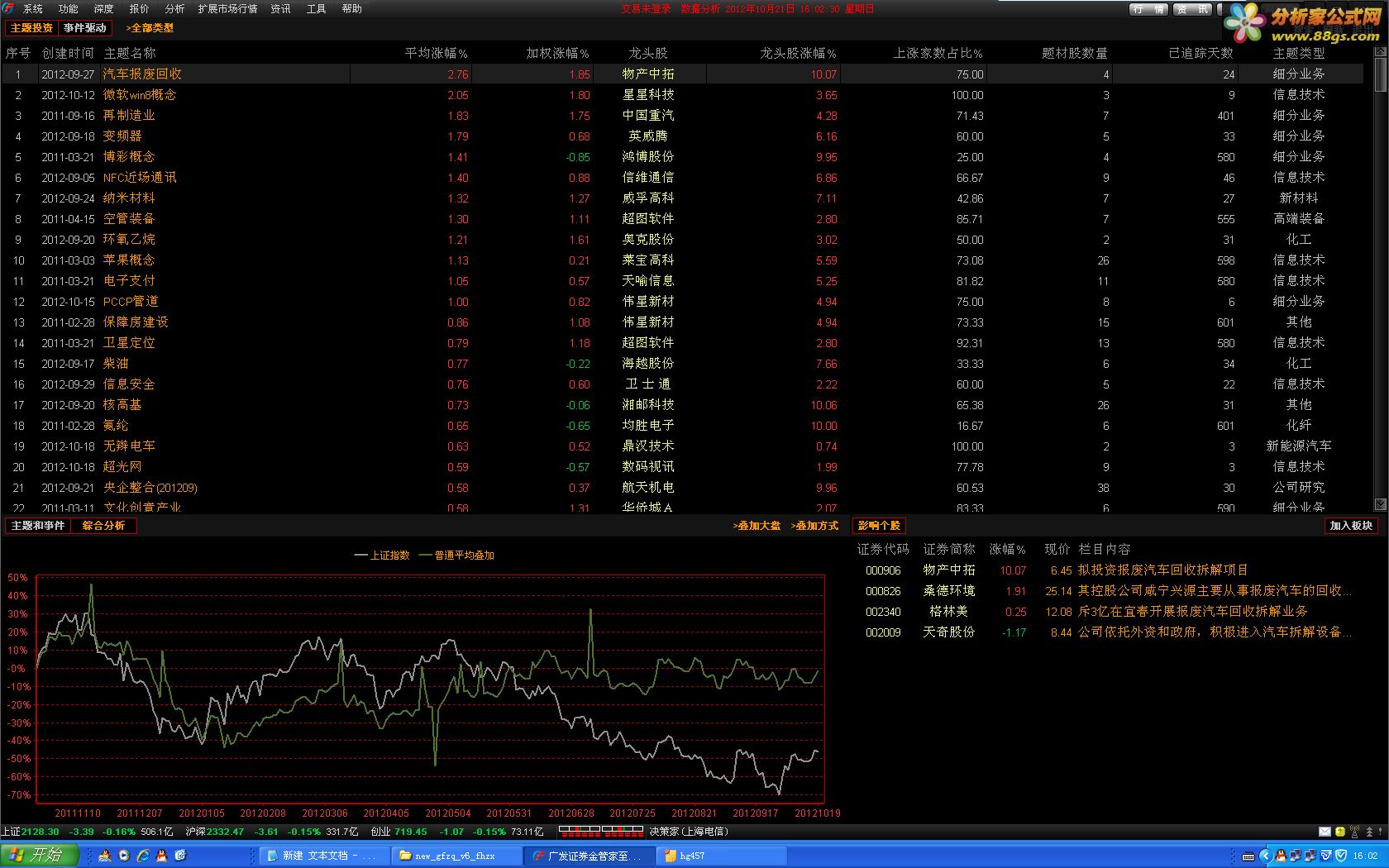Click the 行情 button at top right

coord(1149,10)
